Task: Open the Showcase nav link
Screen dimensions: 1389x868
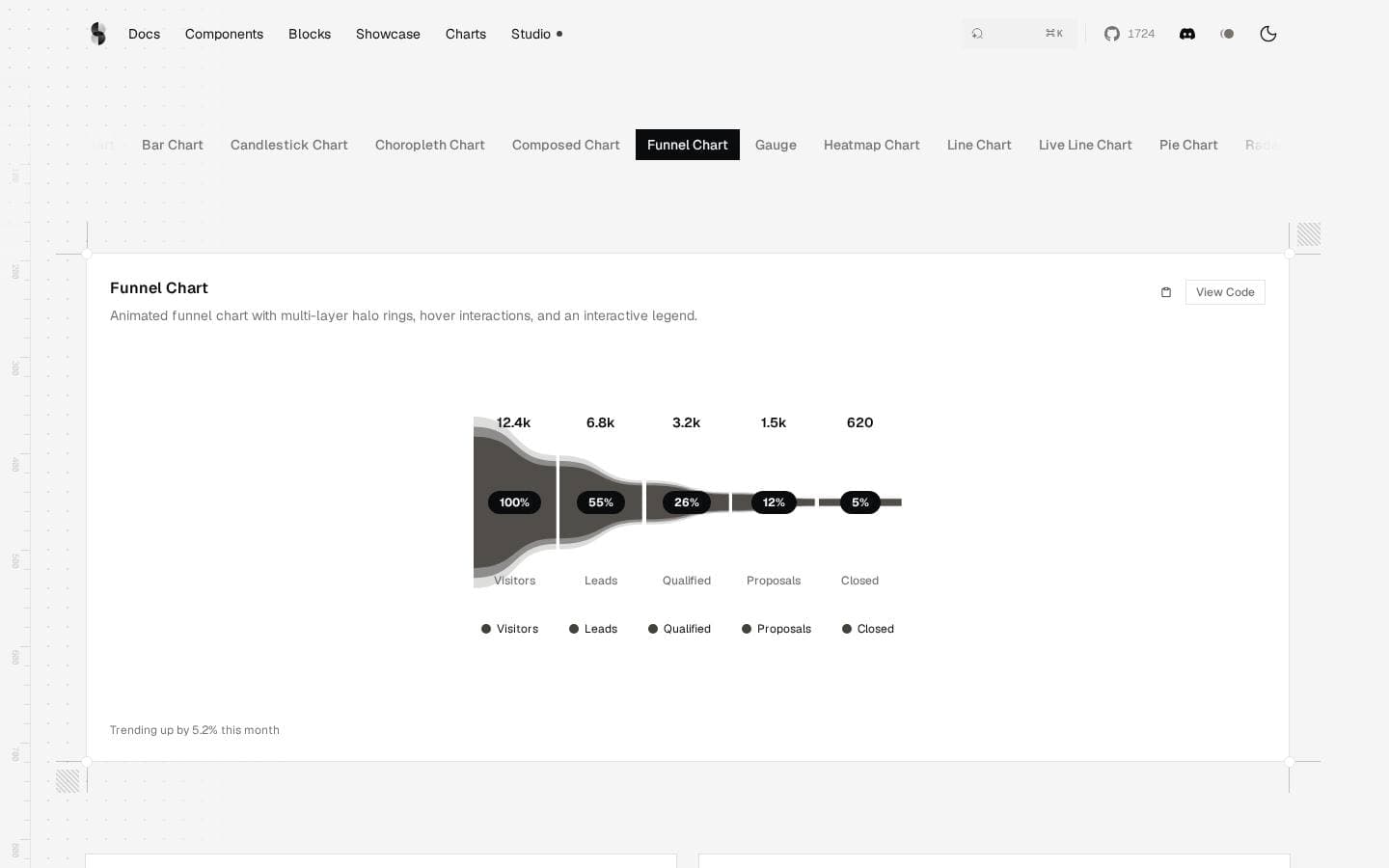Action: [388, 34]
